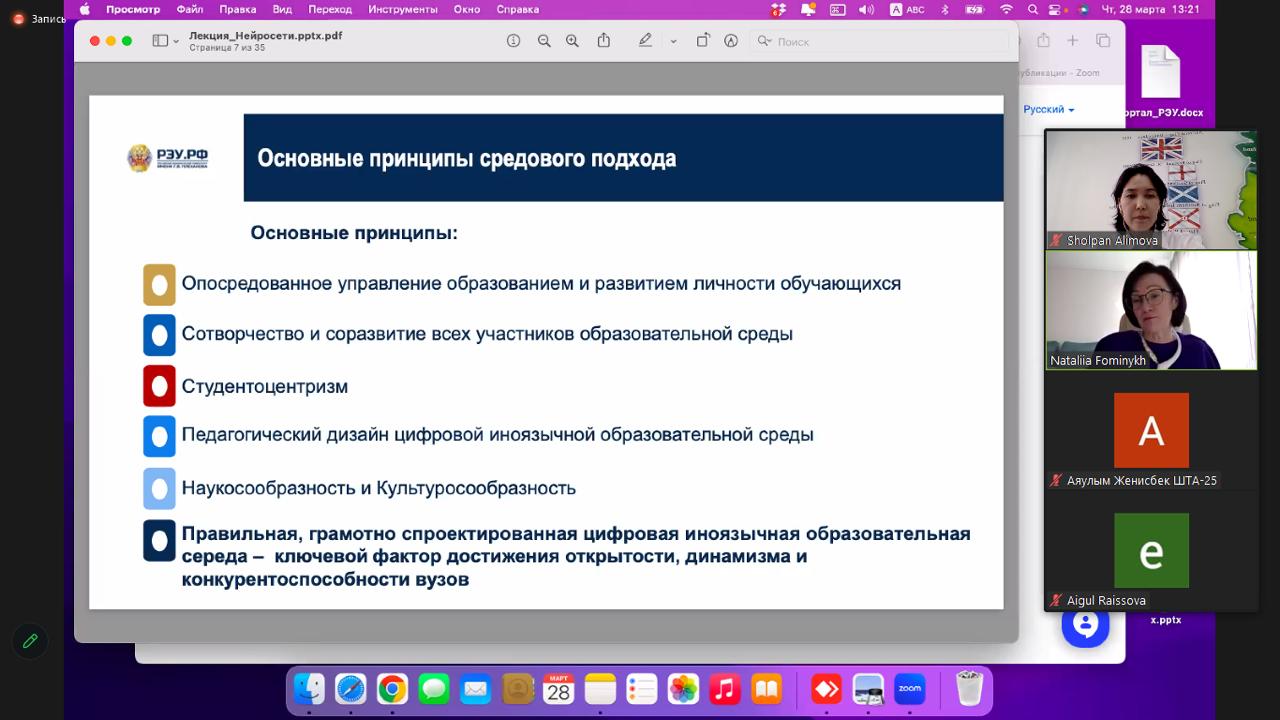The image size is (1280, 720).
Task: Open the Окно menu
Action: tap(467, 9)
